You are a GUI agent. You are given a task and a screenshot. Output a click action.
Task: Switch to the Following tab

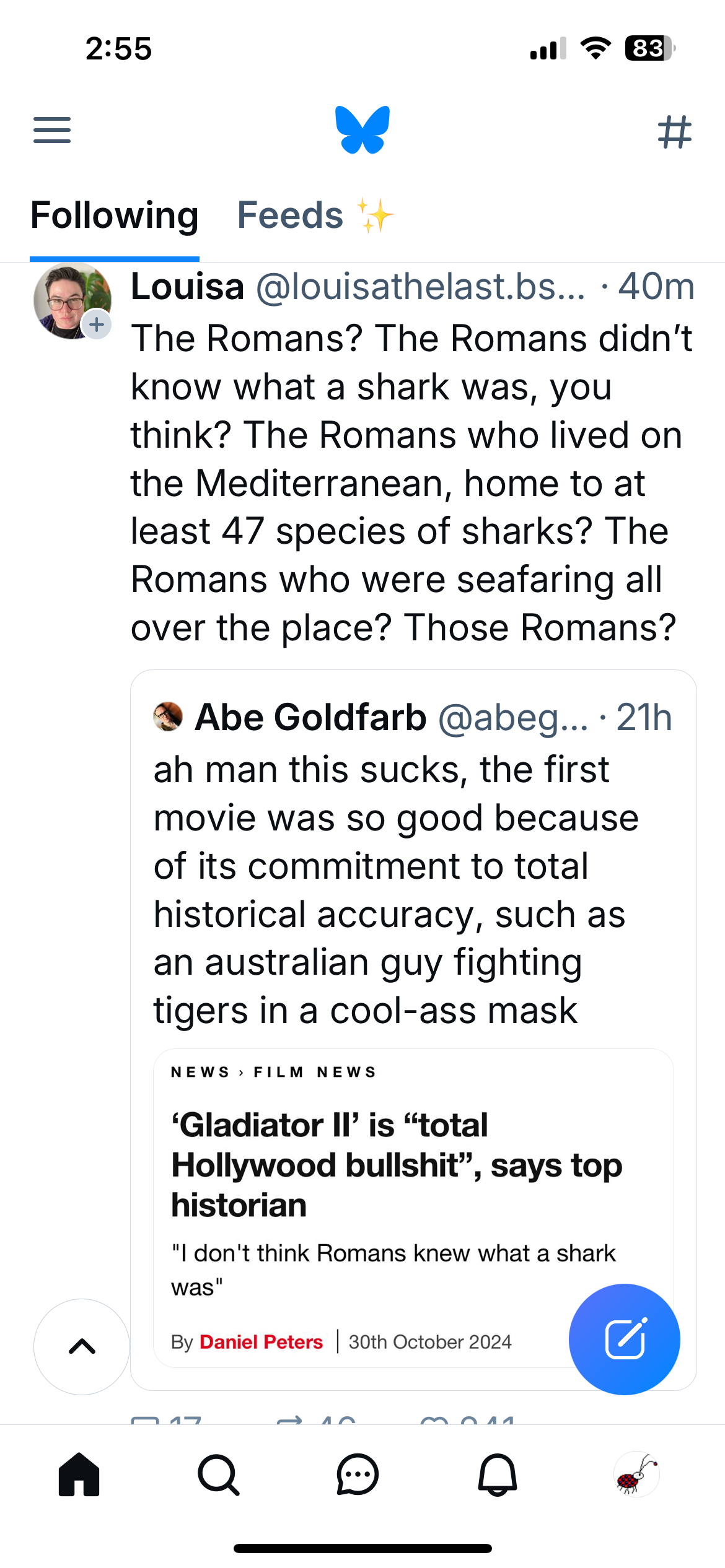click(115, 216)
